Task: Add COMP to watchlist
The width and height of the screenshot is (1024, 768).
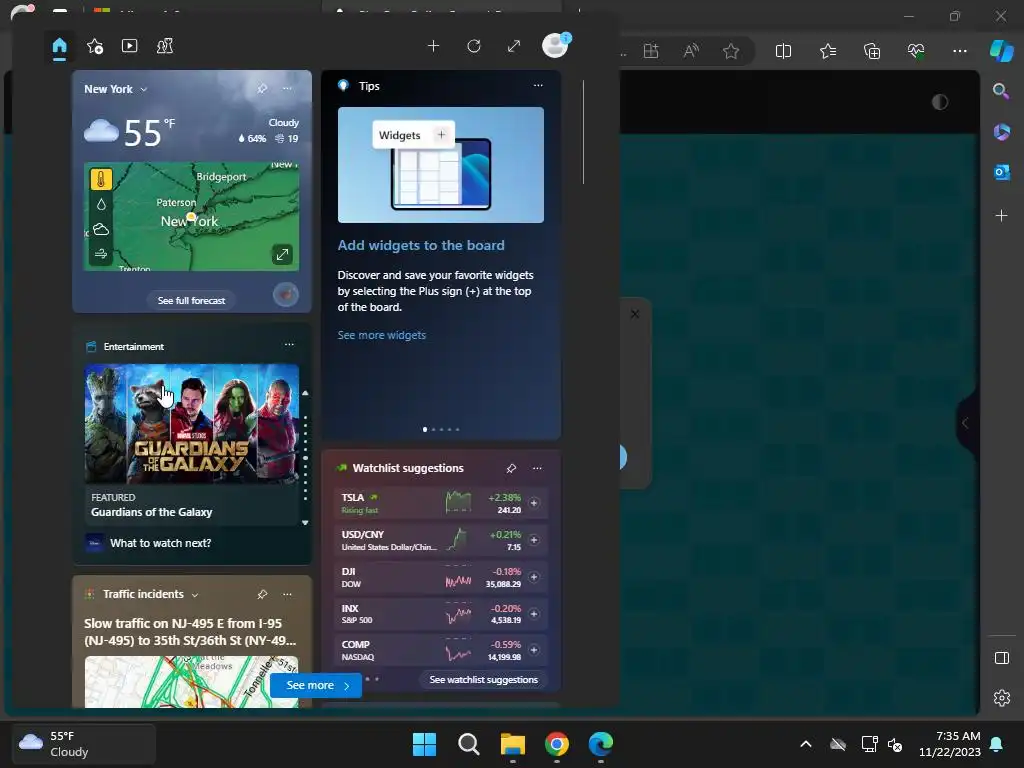Action: click(x=534, y=650)
